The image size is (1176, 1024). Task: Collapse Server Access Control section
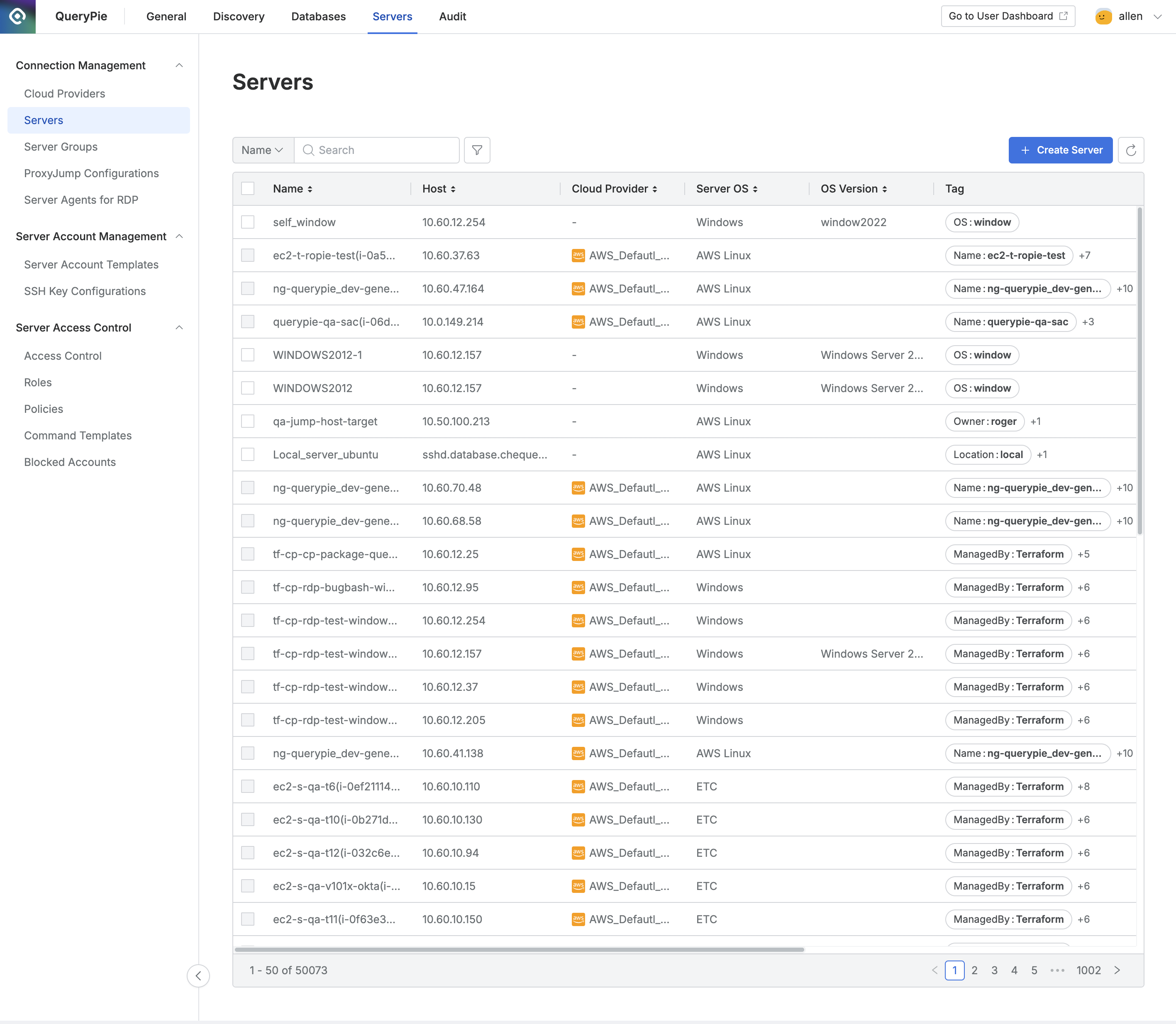click(x=179, y=327)
